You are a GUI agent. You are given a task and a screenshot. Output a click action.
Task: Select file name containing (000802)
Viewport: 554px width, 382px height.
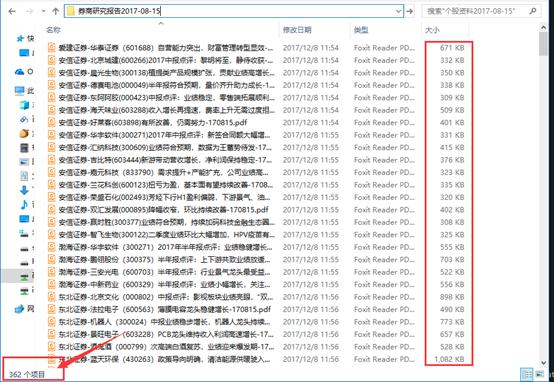point(166,297)
